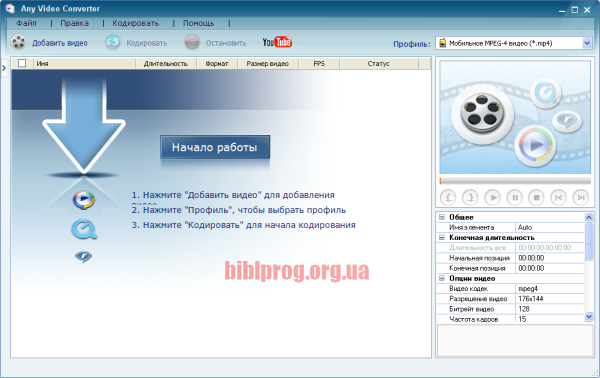Set the end point bracket marker
Viewport: 600px width, 378px height.
point(470,197)
